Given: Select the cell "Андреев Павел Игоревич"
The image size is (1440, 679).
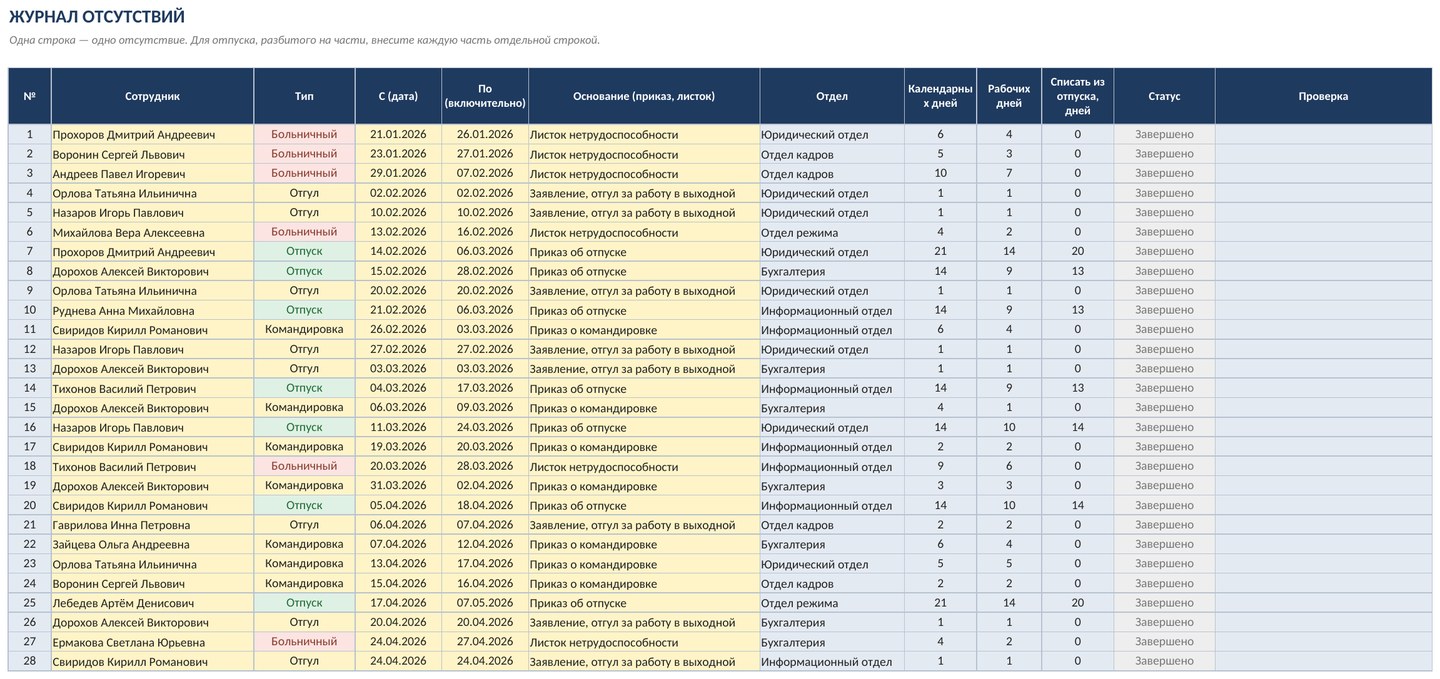Looking at the screenshot, I should [x=152, y=174].
